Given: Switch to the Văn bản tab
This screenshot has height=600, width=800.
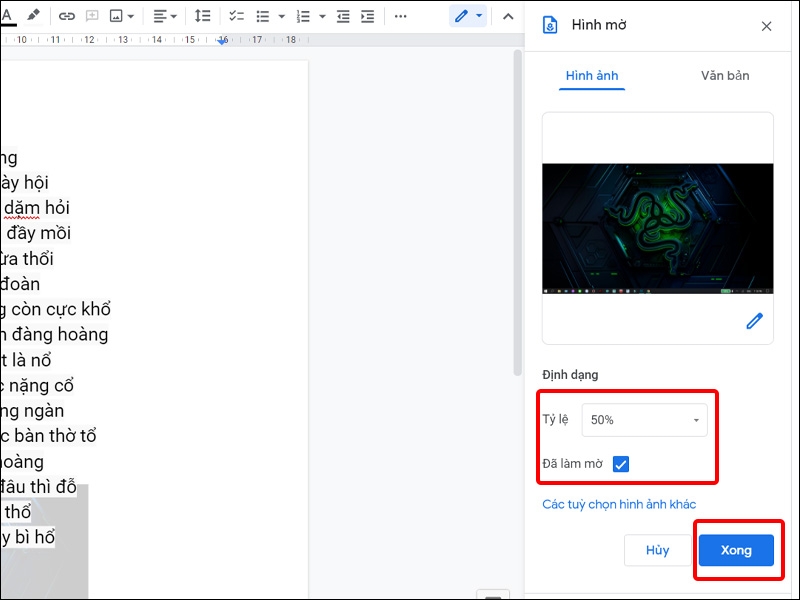Looking at the screenshot, I should click(x=725, y=76).
